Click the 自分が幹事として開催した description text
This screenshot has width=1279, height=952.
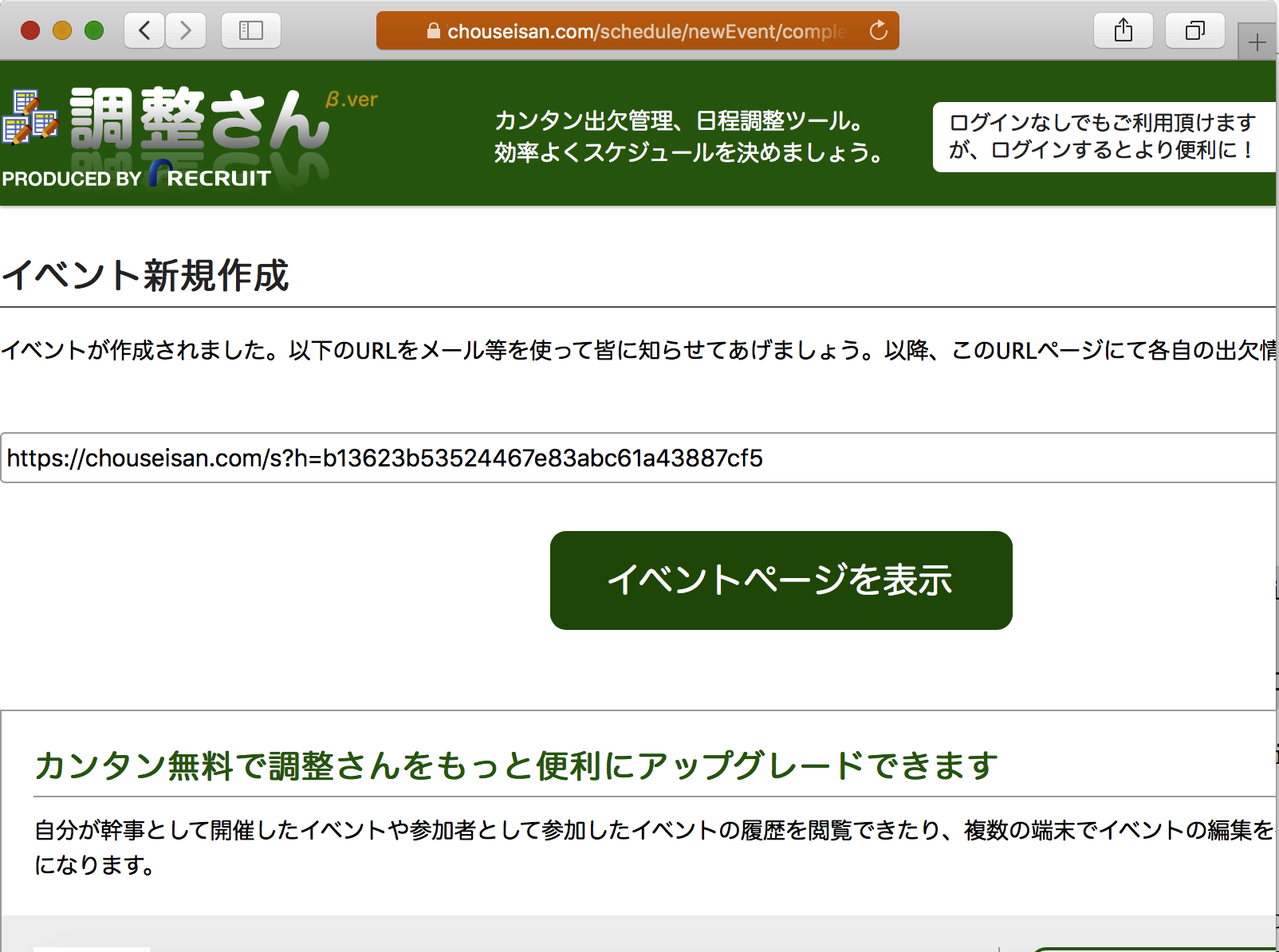point(654,847)
